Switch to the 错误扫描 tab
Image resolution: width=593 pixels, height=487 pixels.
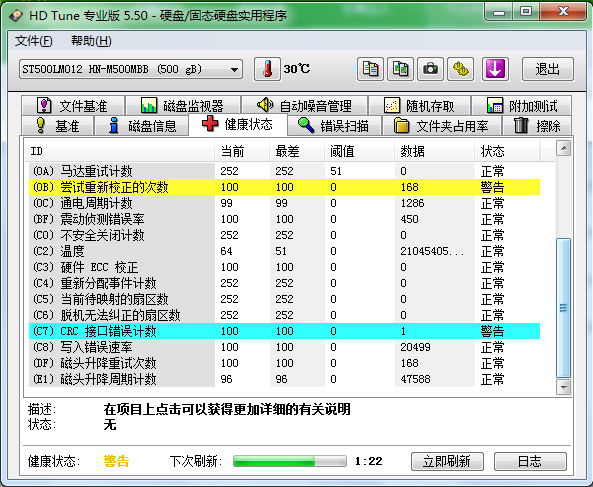click(x=334, y=126)
